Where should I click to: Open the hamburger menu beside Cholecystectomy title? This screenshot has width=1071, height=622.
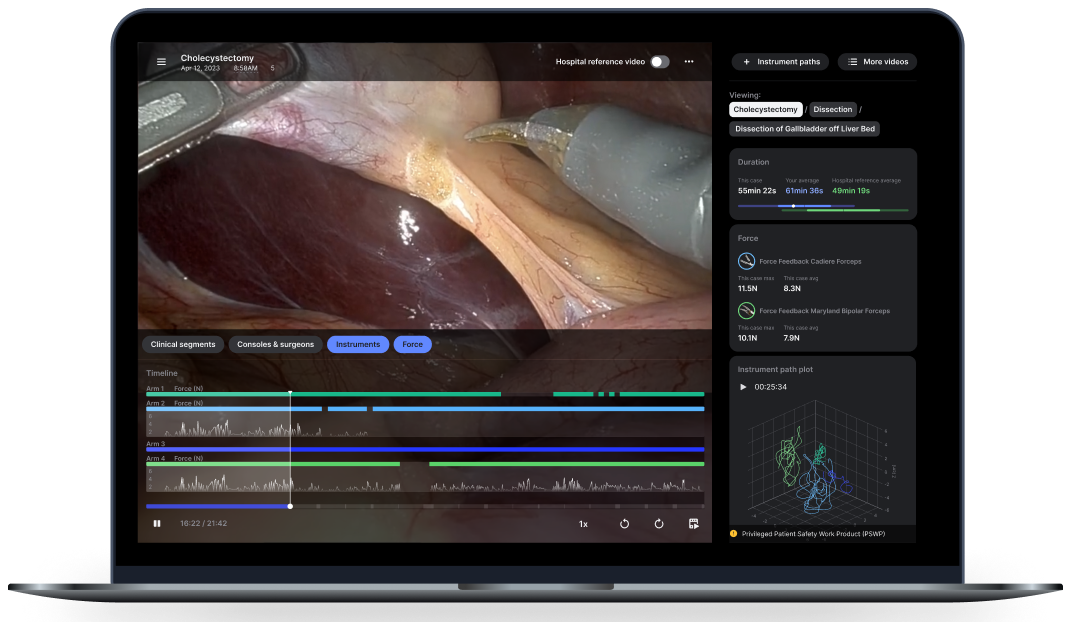tap(161, 61)
